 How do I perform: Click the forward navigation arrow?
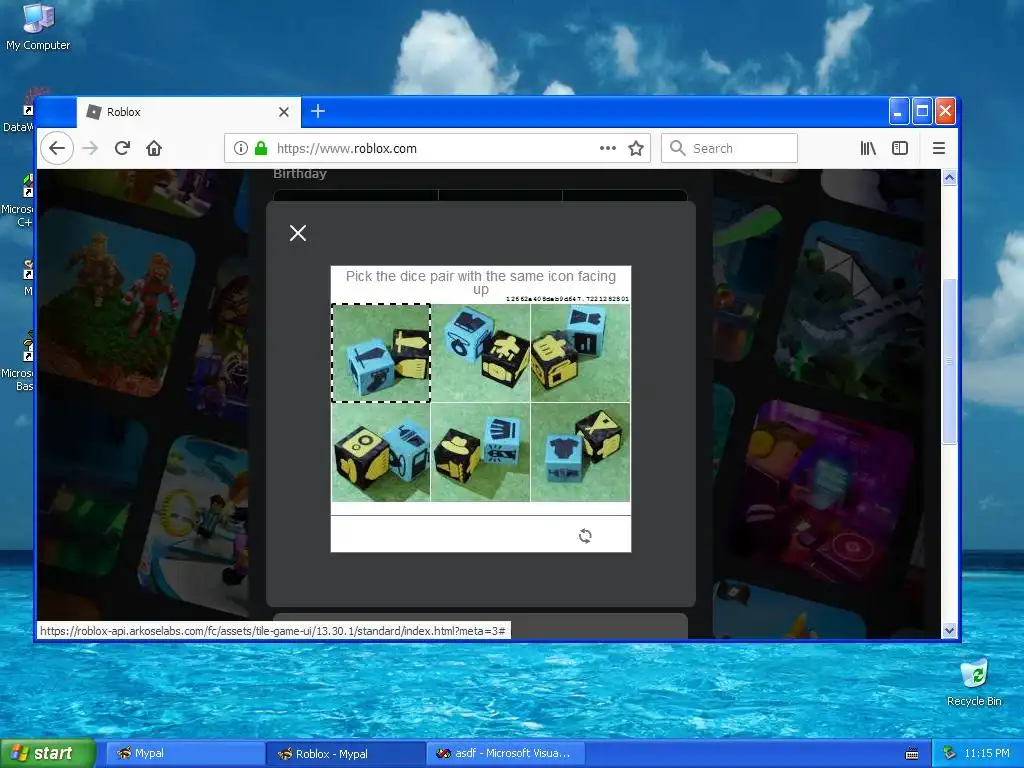coord(90,148)
